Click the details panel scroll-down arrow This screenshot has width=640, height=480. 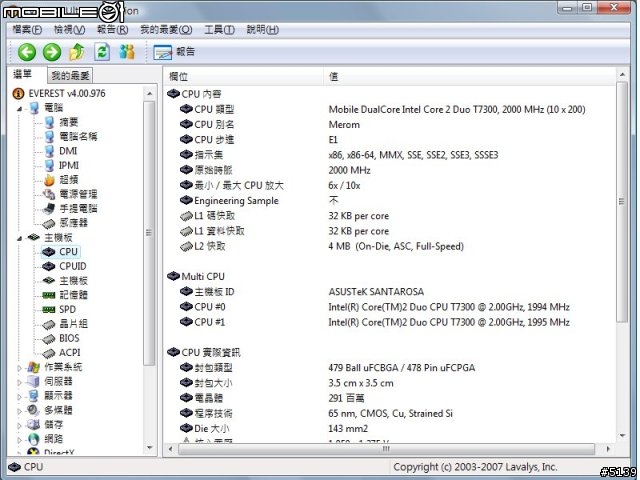coord(622,436)
